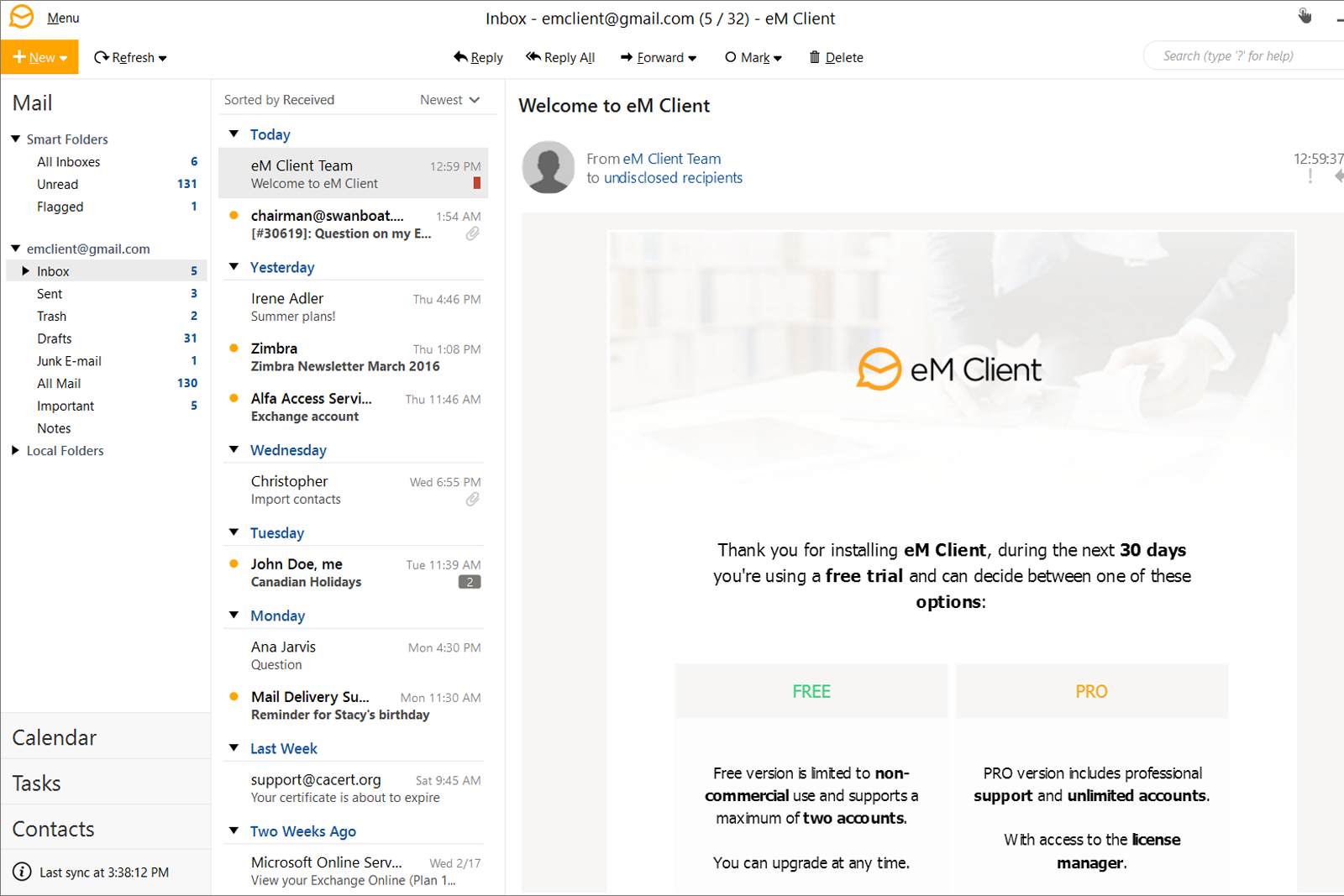
Task: Click attachment paperclip on chairman message
Action: (473, 233)
